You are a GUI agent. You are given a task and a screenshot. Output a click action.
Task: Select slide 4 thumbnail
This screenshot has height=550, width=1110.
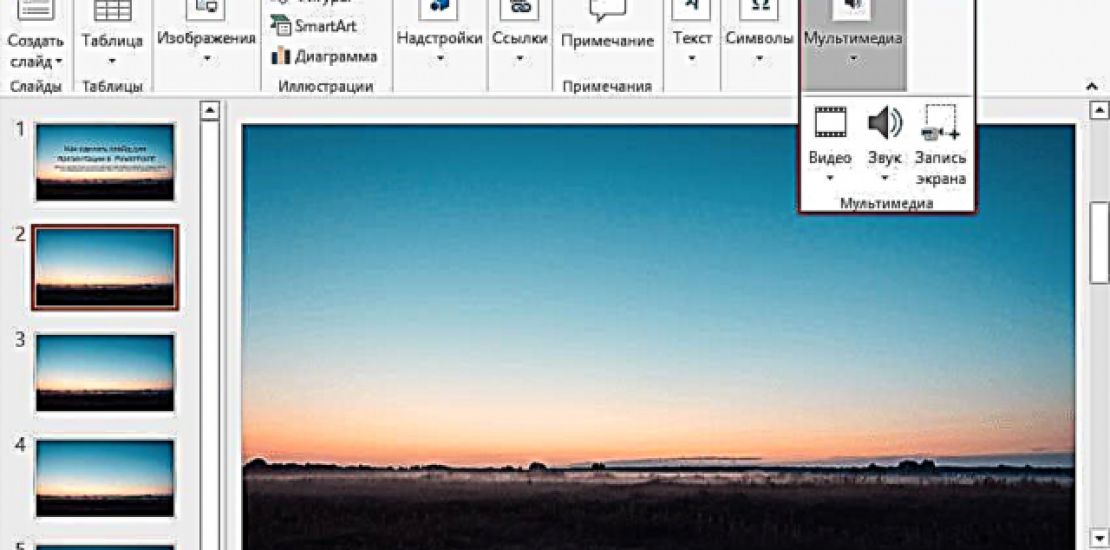pyautogui.click(x=105, y=476)
